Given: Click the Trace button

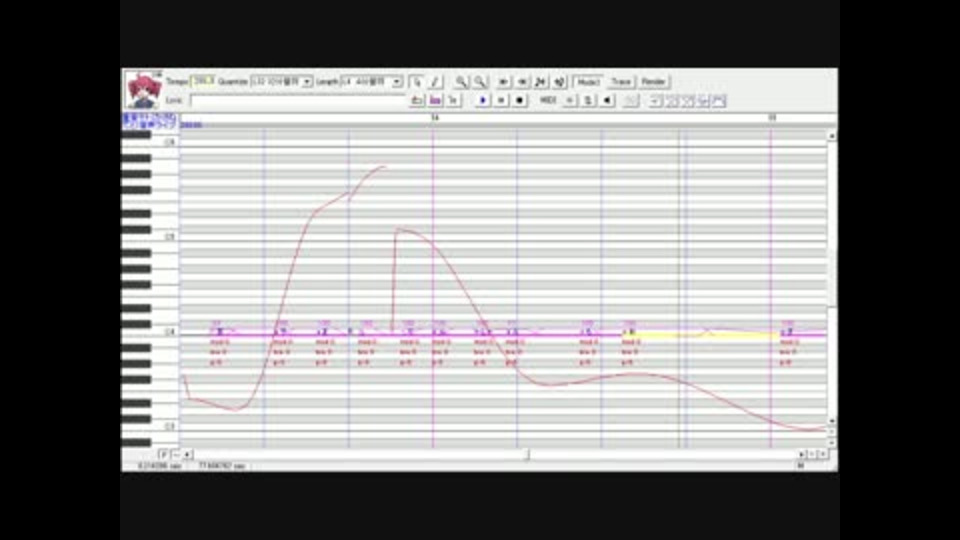Looking at the screenshot, I should [621, 81].
